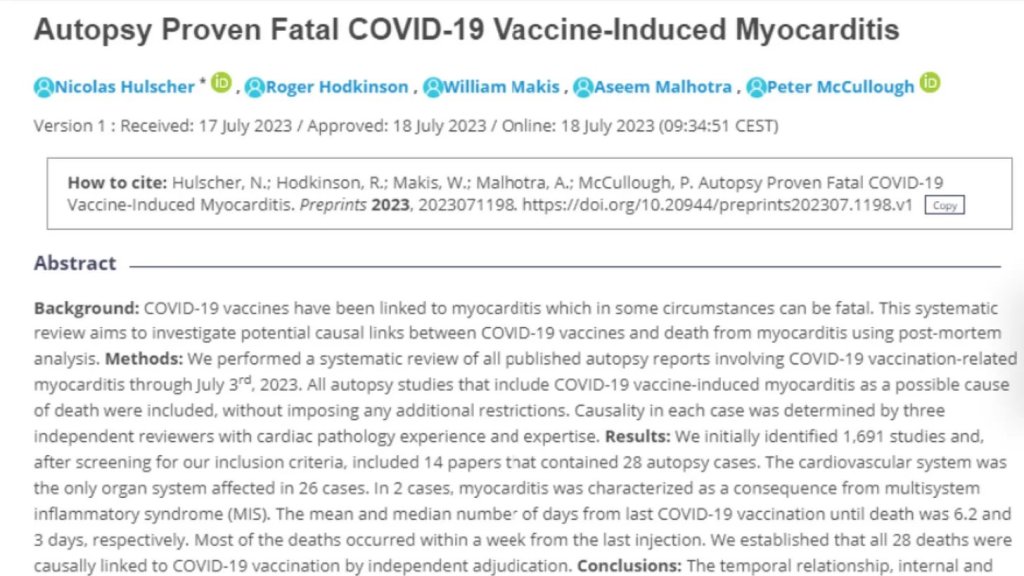
Task: Click the article title heading
Action: tap(466, 29)
